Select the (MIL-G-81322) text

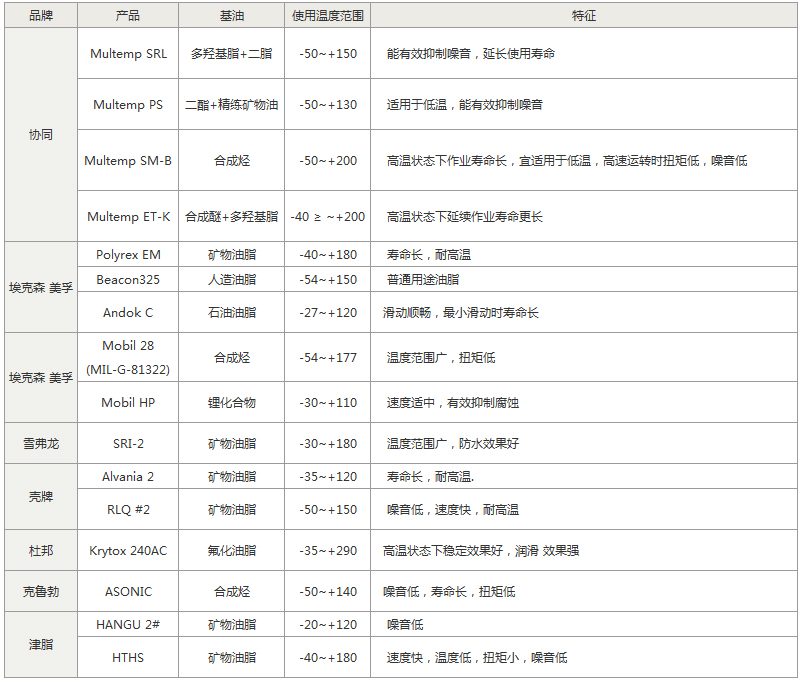[x=128, y=369]
